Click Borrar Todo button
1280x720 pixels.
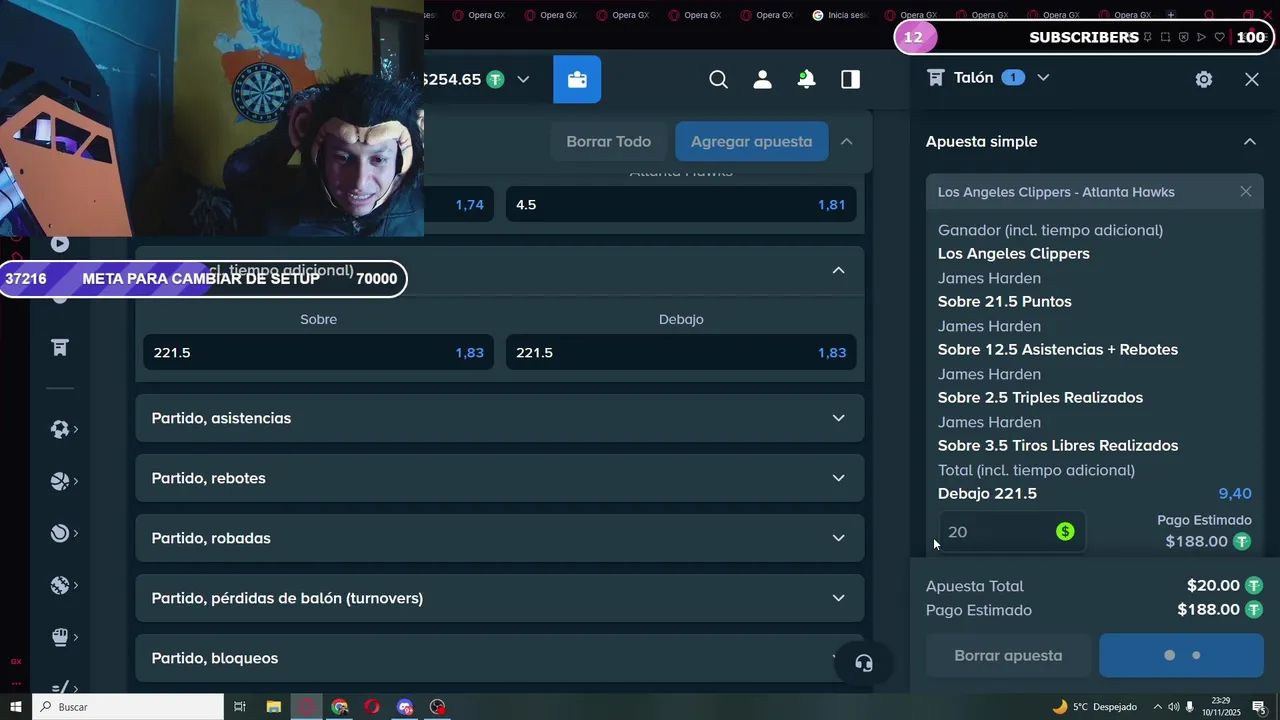pos(608,141)
